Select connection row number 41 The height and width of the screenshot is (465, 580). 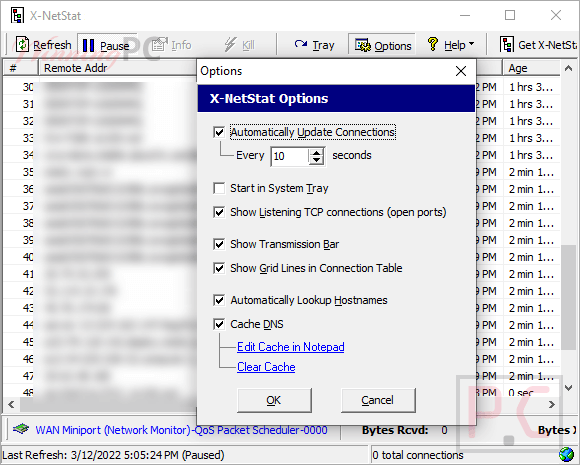[28, 274]
